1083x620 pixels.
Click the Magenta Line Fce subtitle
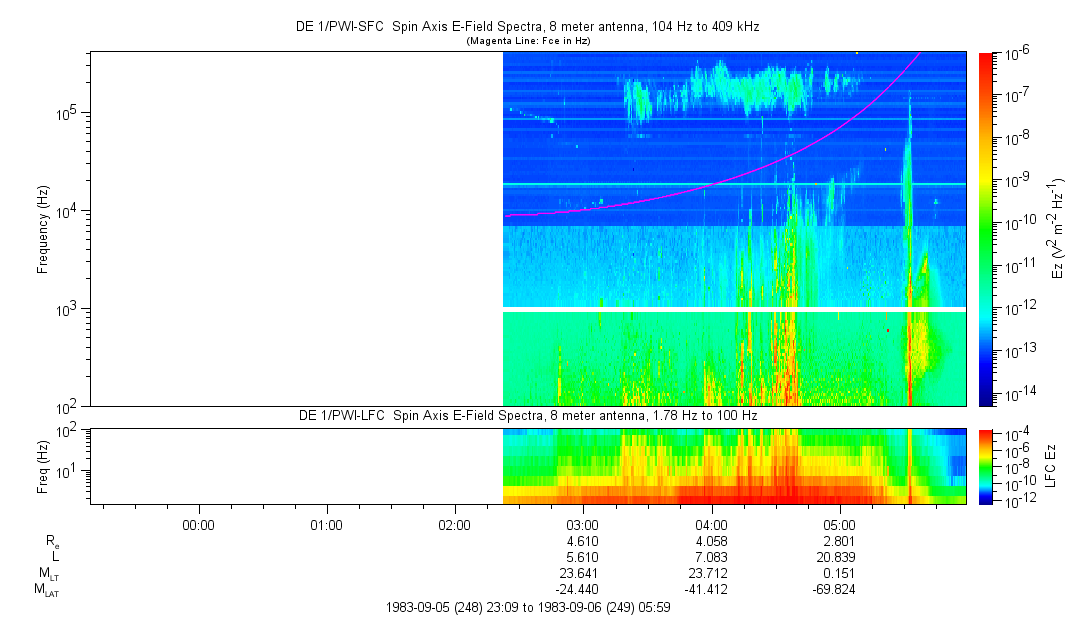click(527, 40)
